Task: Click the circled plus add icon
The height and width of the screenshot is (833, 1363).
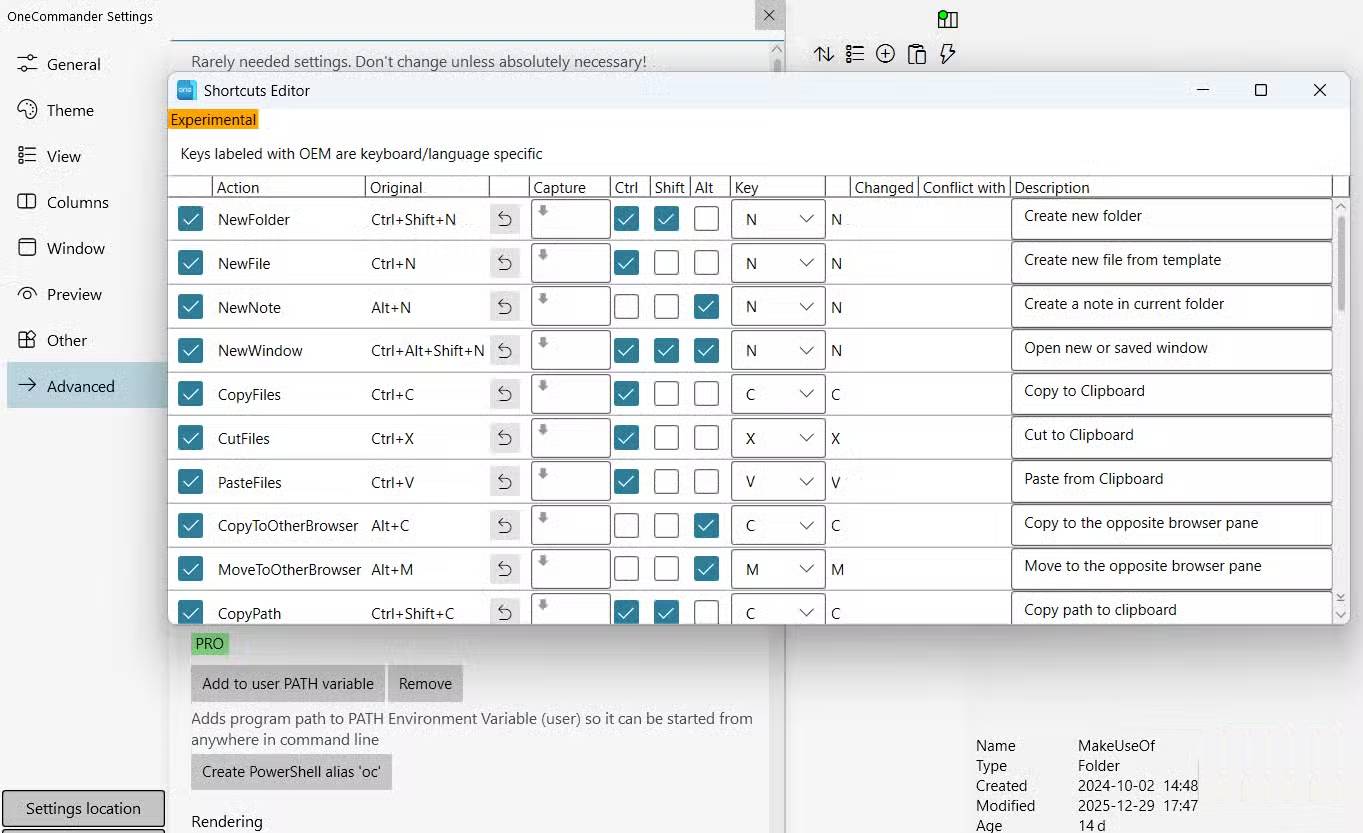Action: 885,54
